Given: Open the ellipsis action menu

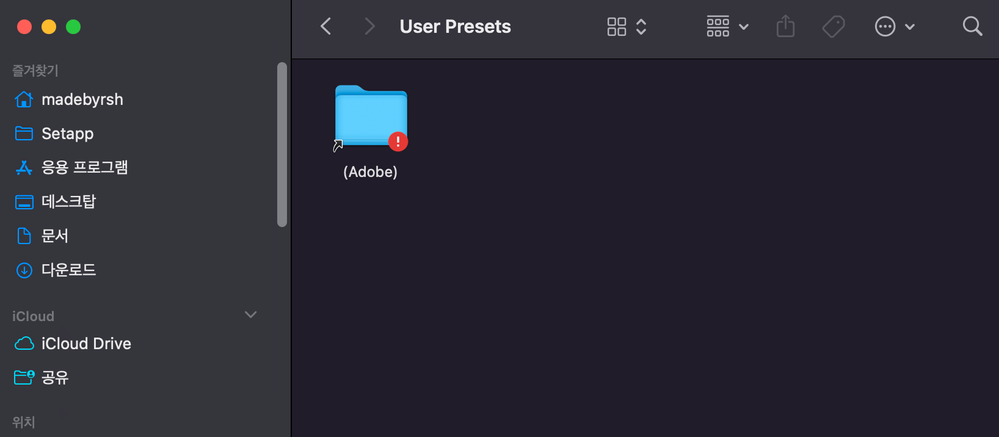Looking at the screenshot, I should pyautogui.click(x=885, y=27).
